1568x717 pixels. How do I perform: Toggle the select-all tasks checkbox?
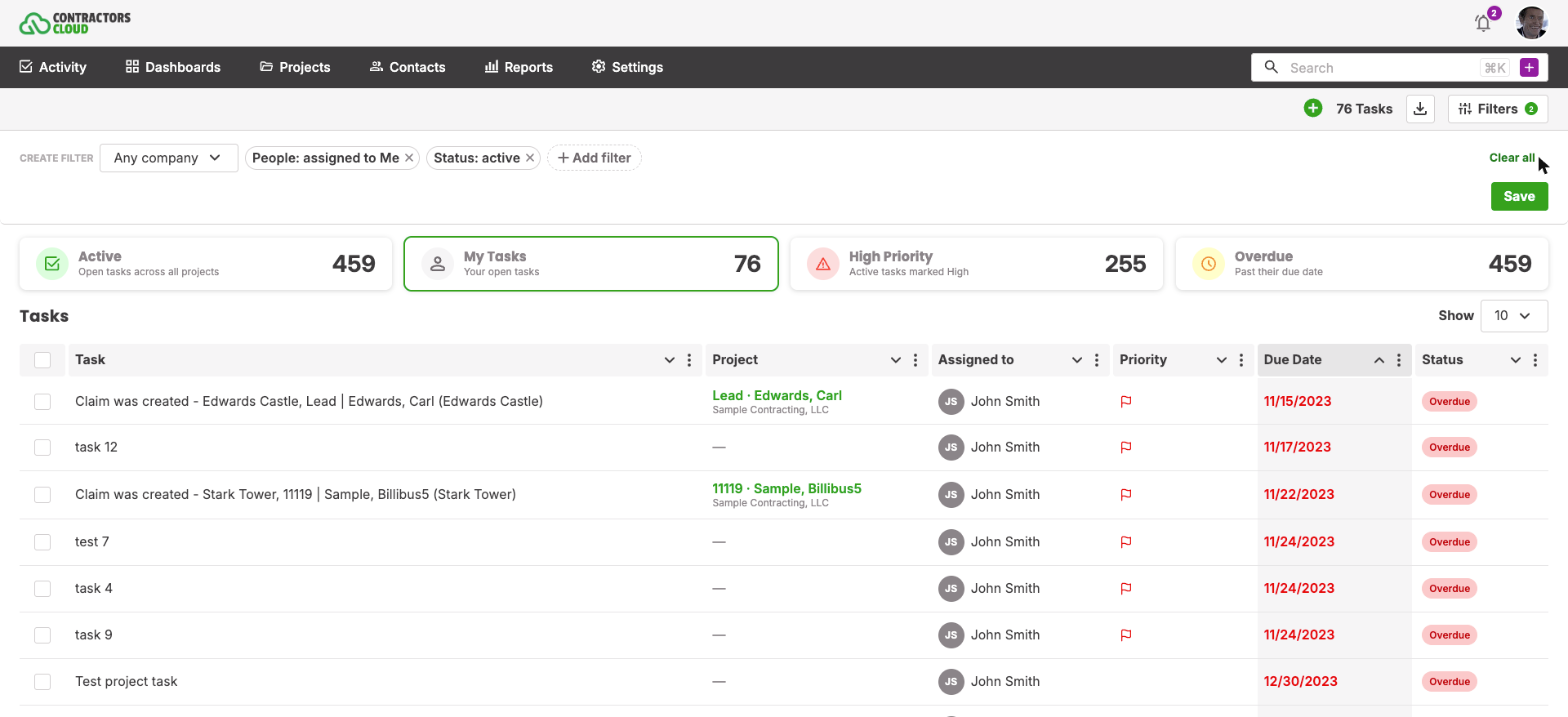click(42, 360)
